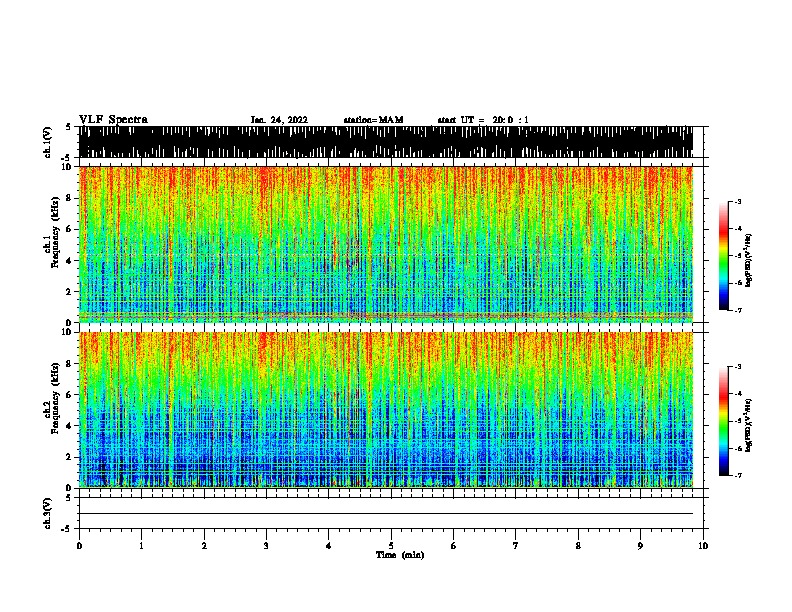Click the ch.1 frequency tick label '4'
792x612 pixels.
point(69,261)
